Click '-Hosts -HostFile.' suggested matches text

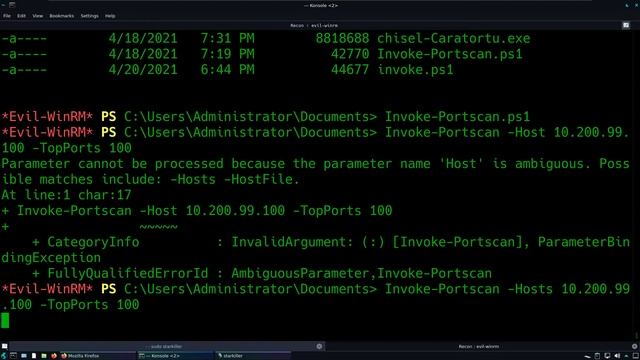coord(235,179)
